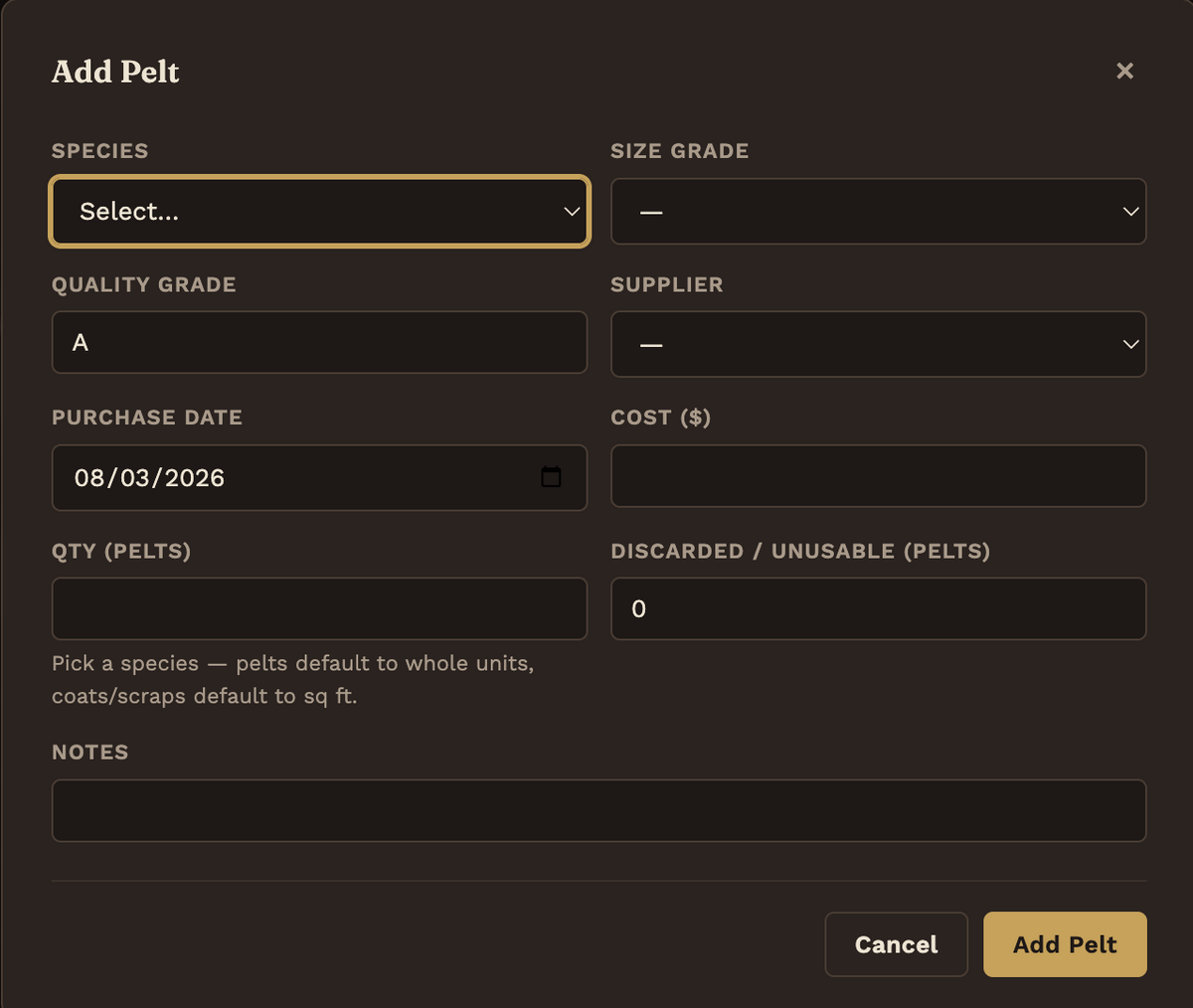This screenshot has width=1193, height=1008.
Task: Close the Add Pelt dialog
Action: point(1124,71)
